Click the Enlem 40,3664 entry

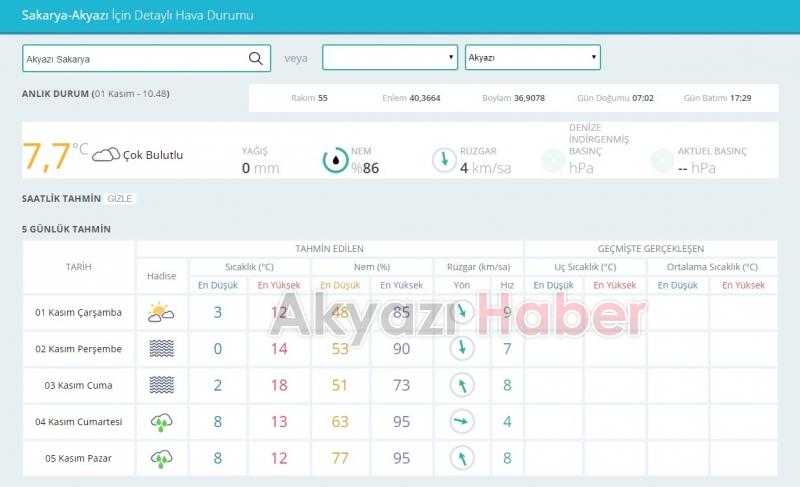411,98
